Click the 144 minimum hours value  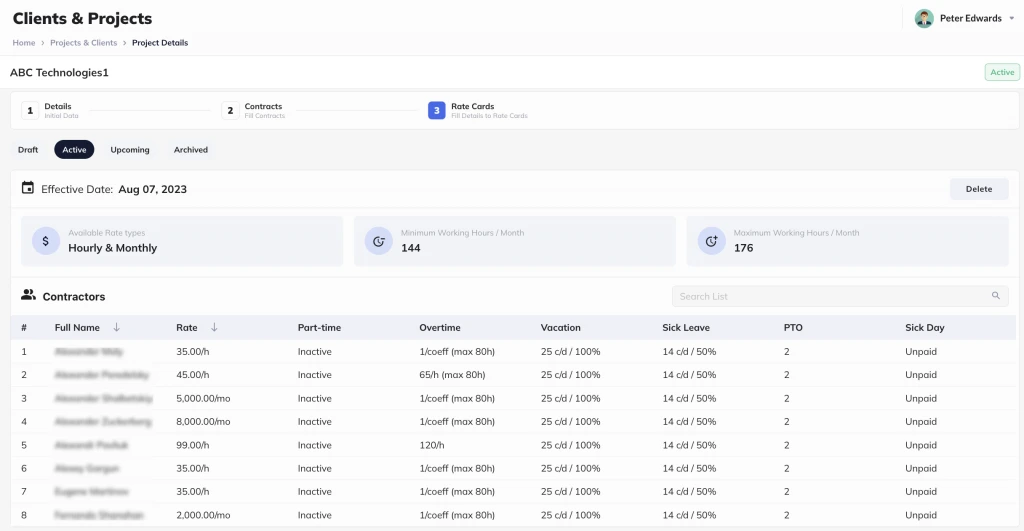tap(410, 248)
